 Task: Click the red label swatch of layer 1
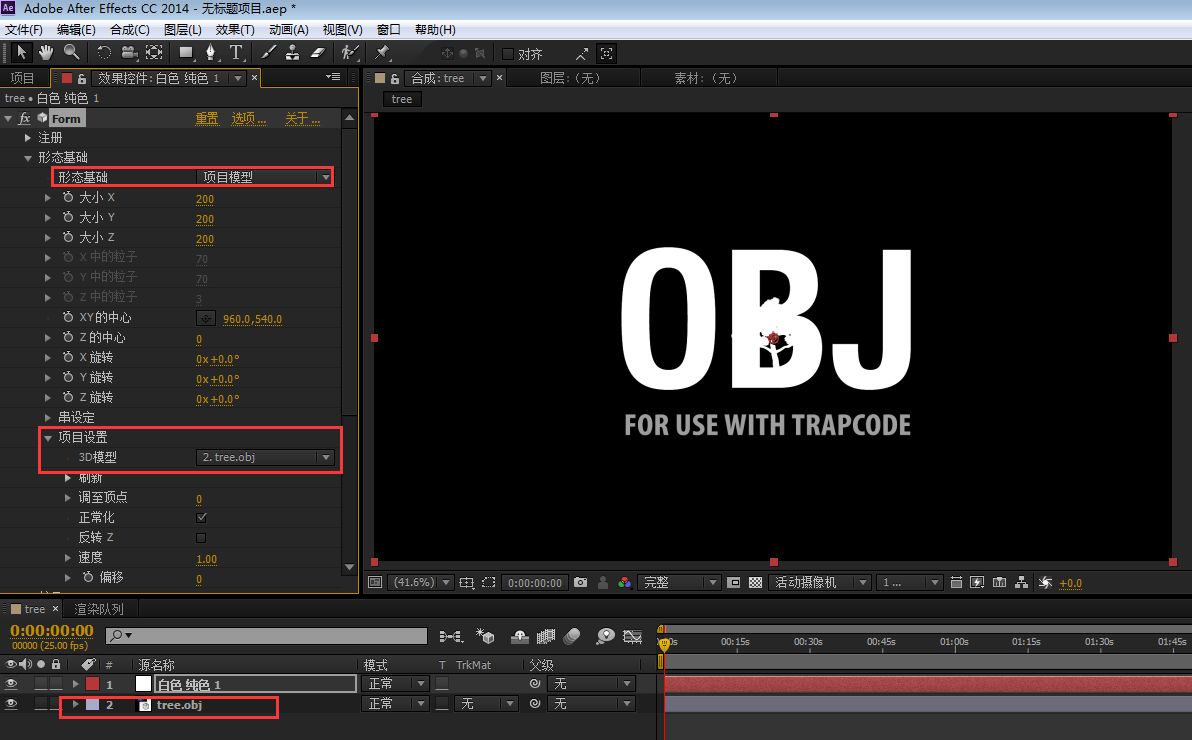[x=92, y=684]
